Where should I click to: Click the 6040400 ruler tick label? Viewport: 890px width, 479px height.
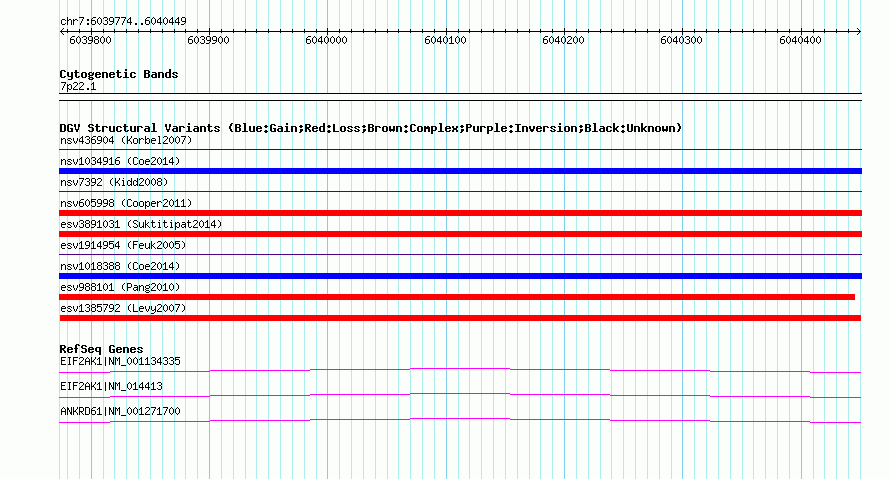(x=800, y=40)
